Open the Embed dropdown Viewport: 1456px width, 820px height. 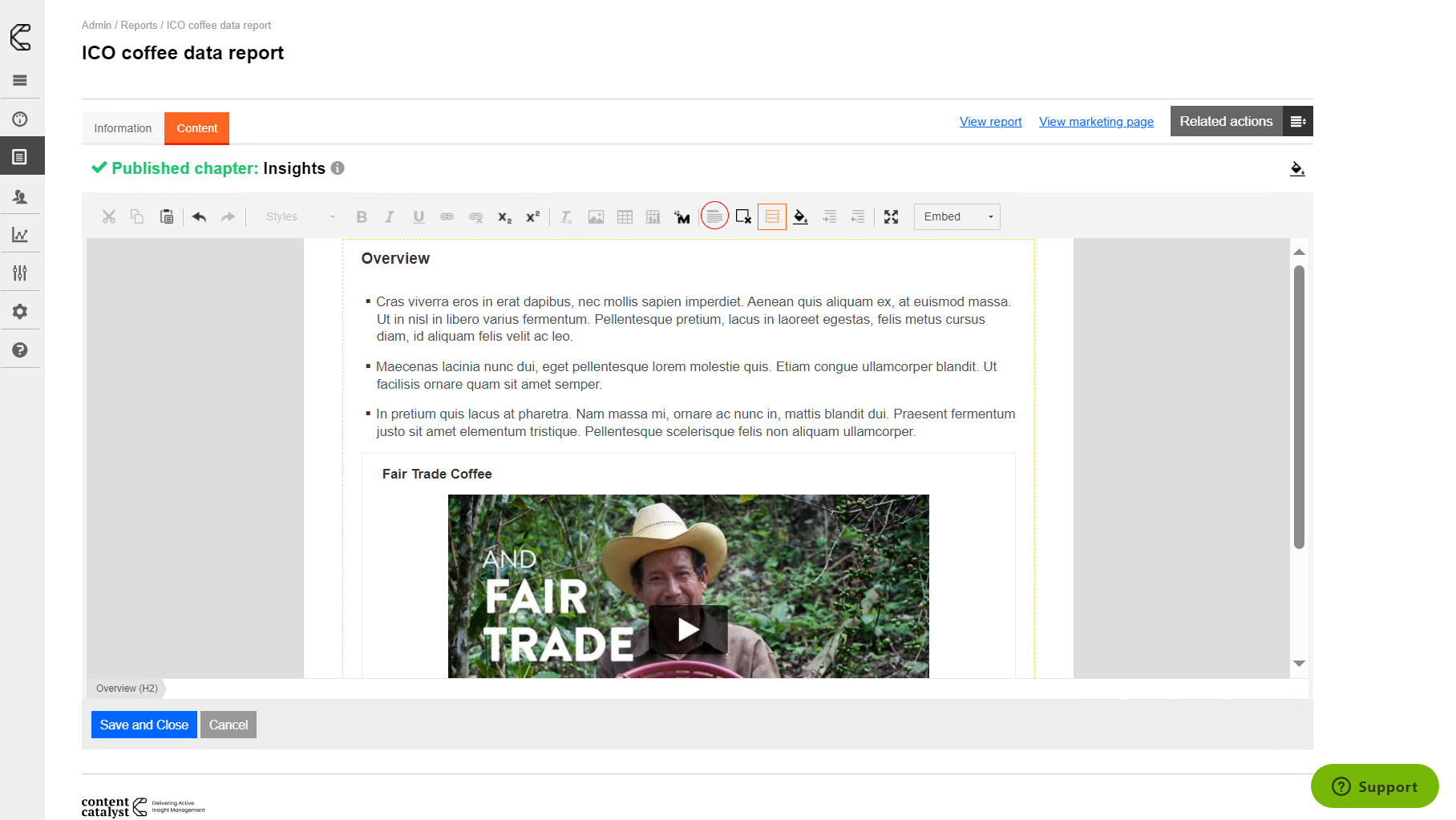[x=957, y=216]
